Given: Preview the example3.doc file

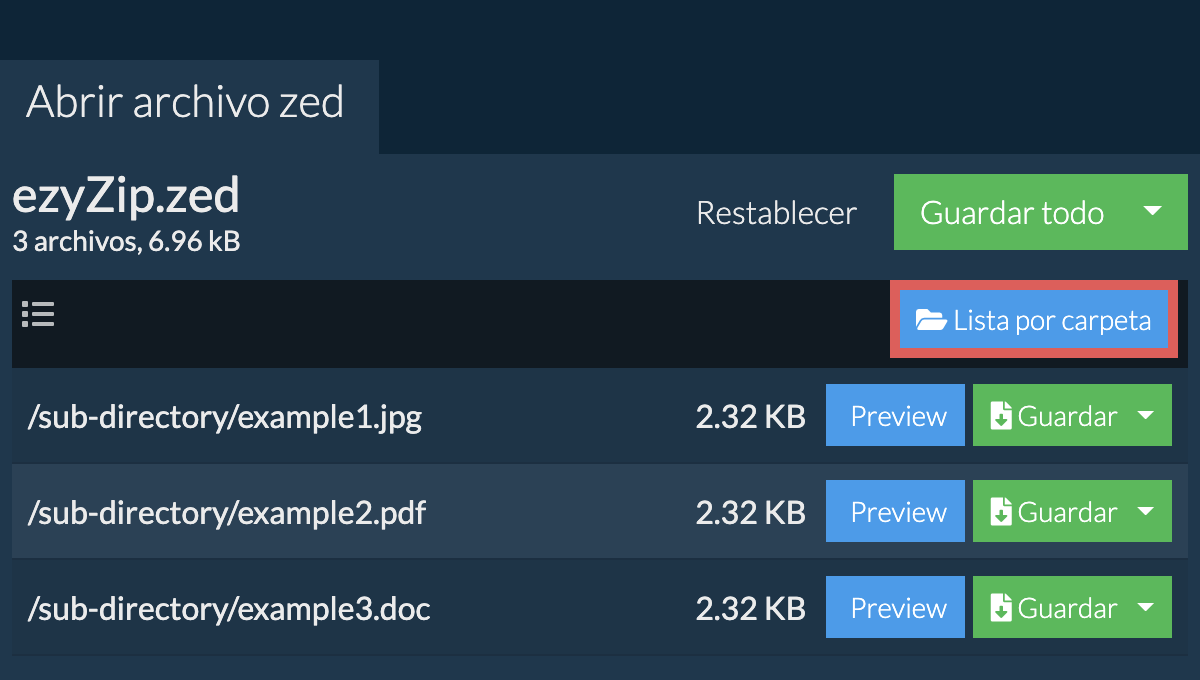Looking at the screenshot, I should pos(895,608).
